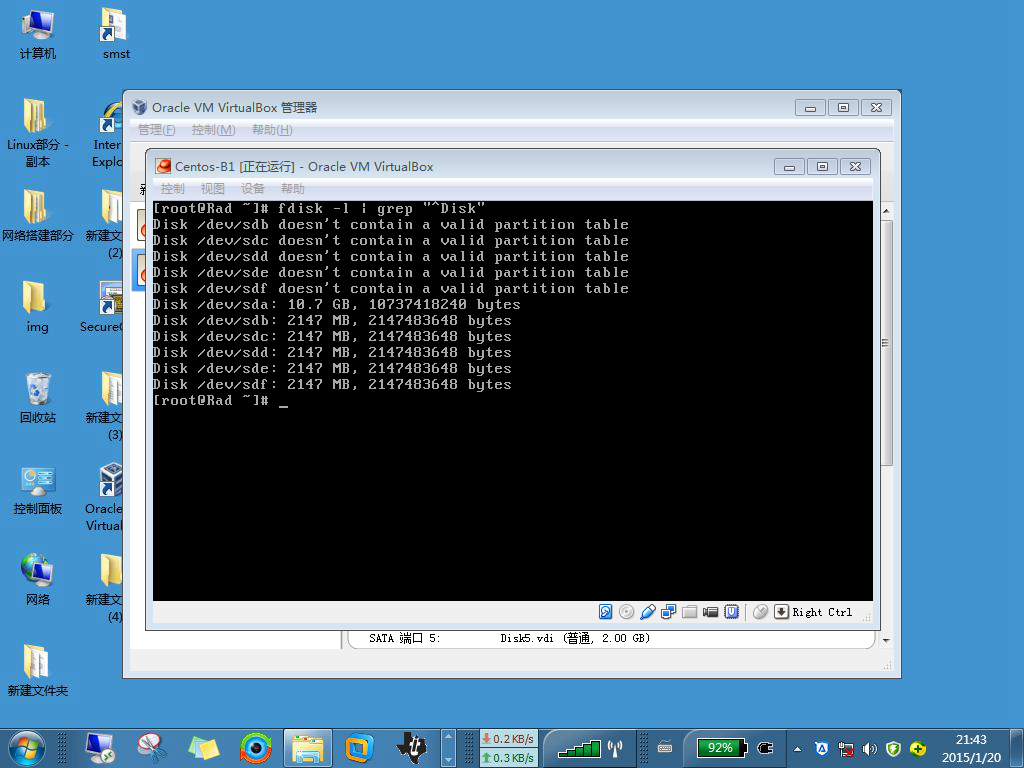Viewport: 1024px width, 768px height.
Task: Open the 控制 menu in the Centos-B1 window
Action: coord(172,189)
